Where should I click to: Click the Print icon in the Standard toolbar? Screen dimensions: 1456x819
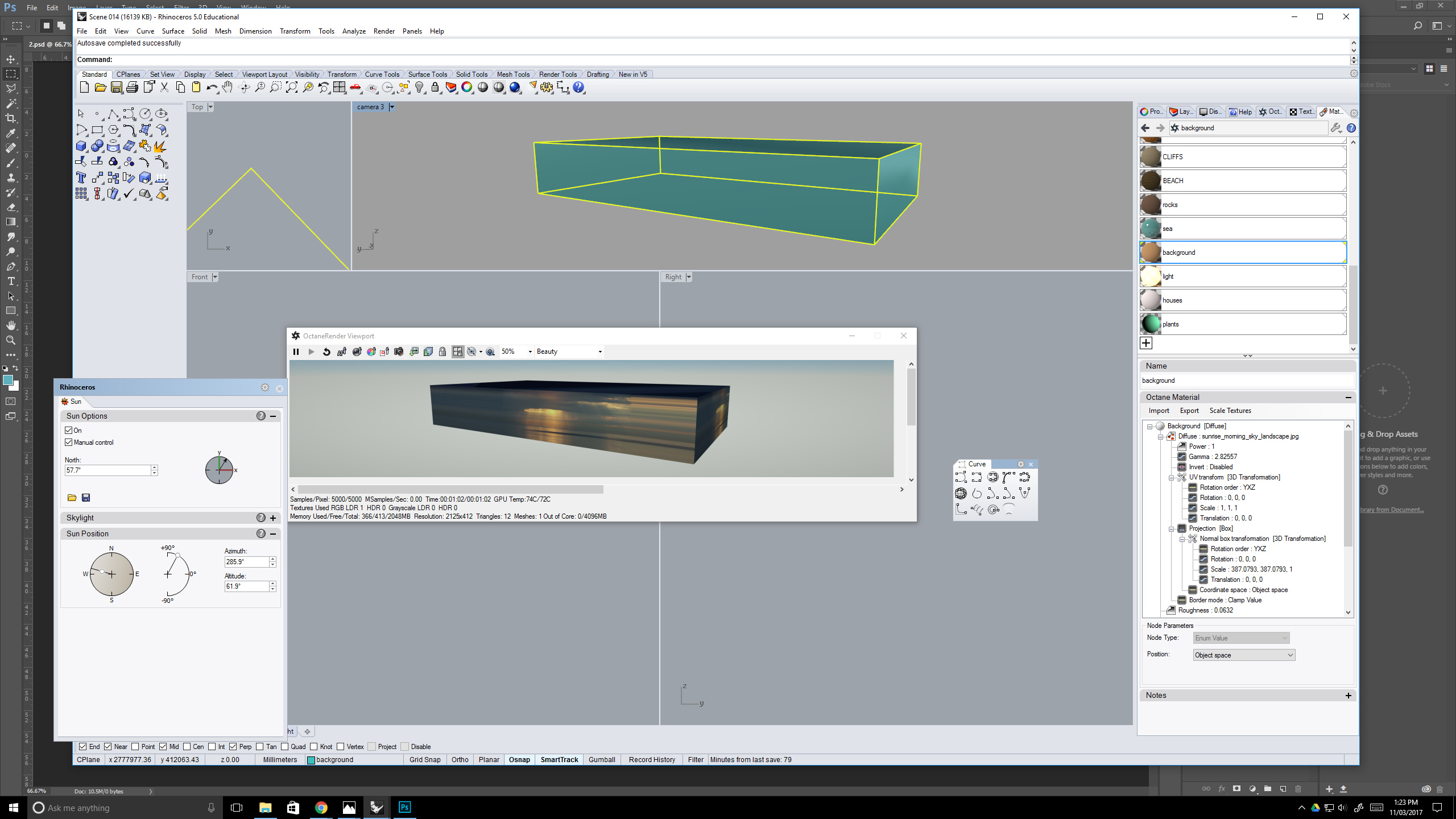pyautogui.click(x=132, y=88)
